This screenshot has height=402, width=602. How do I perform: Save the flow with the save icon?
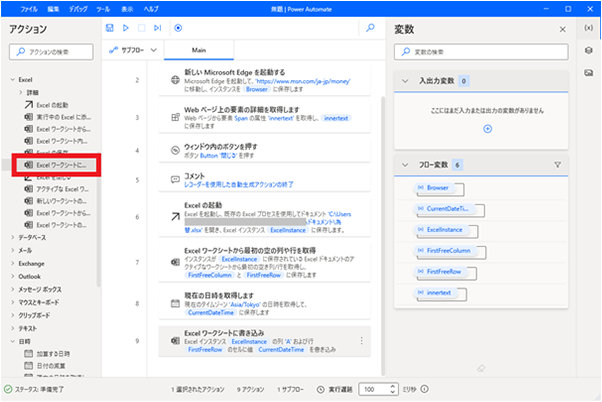pos(109,28)
